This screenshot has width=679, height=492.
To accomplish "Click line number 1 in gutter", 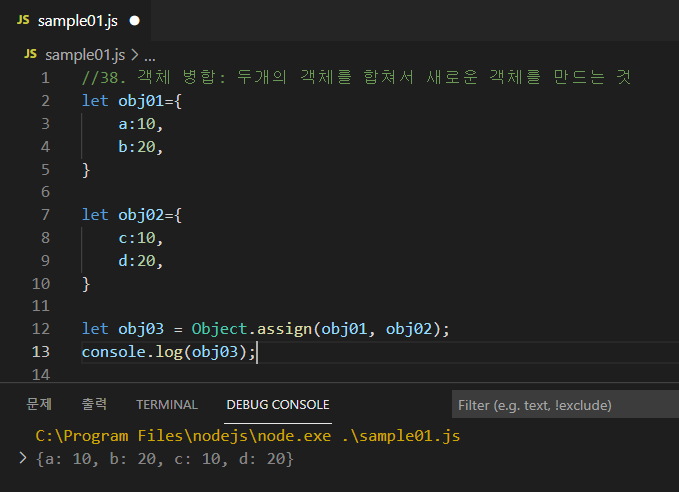I will pyautogui.click(x=45, y=78).
